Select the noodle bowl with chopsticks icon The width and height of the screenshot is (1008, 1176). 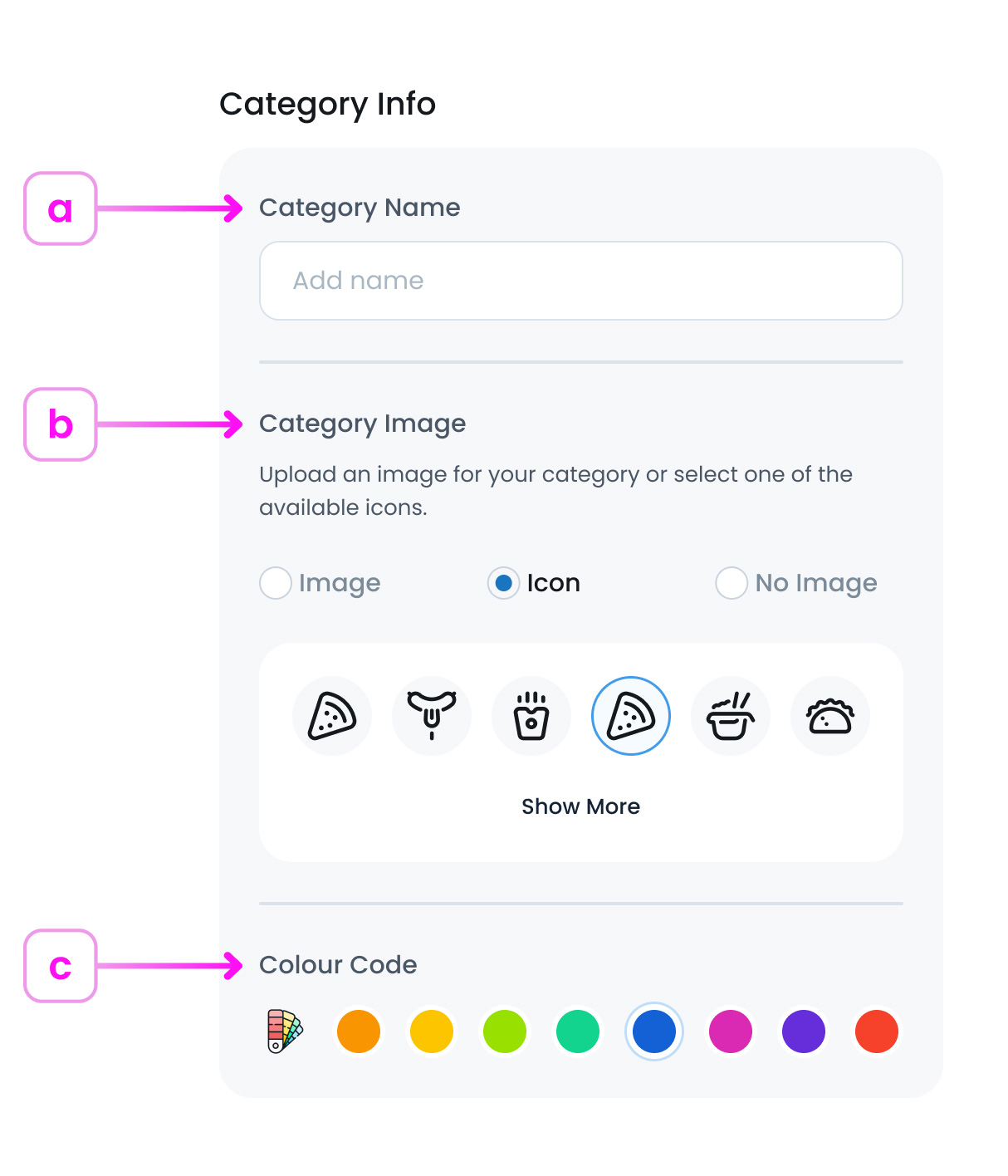(731, 716)
